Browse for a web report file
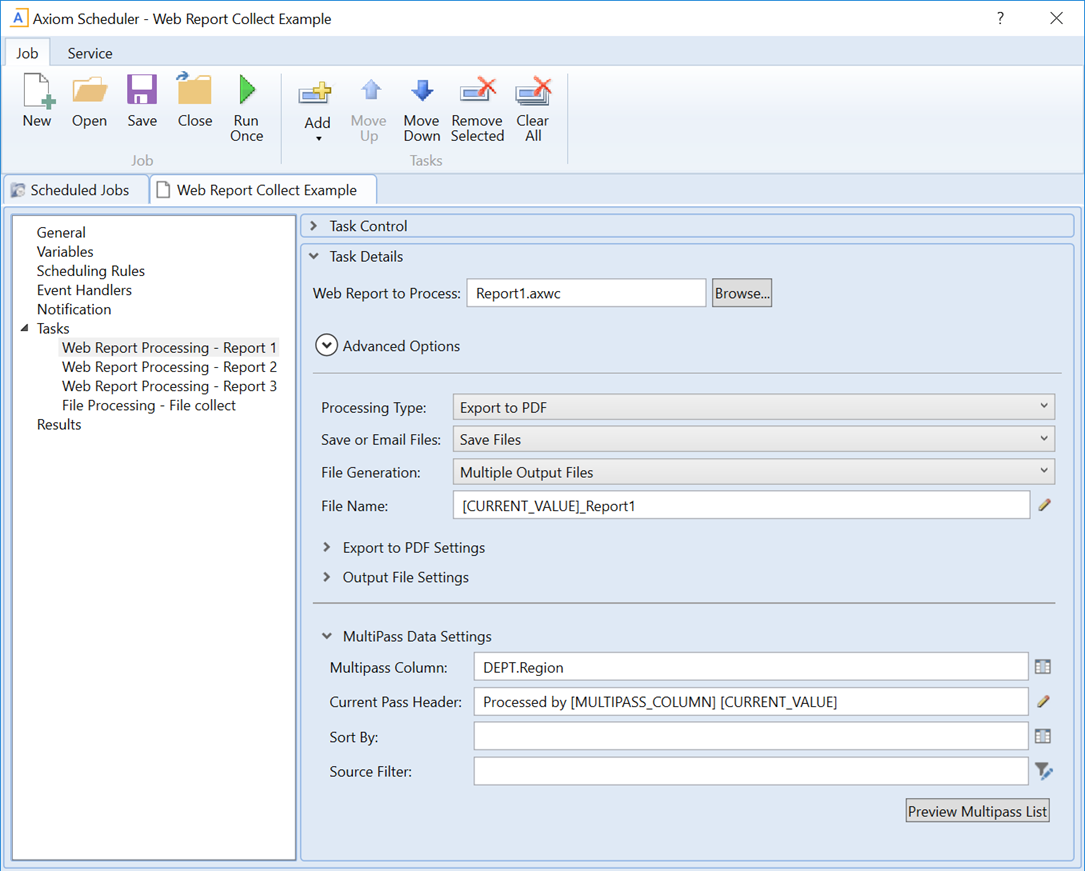 [x=741, y=292]
